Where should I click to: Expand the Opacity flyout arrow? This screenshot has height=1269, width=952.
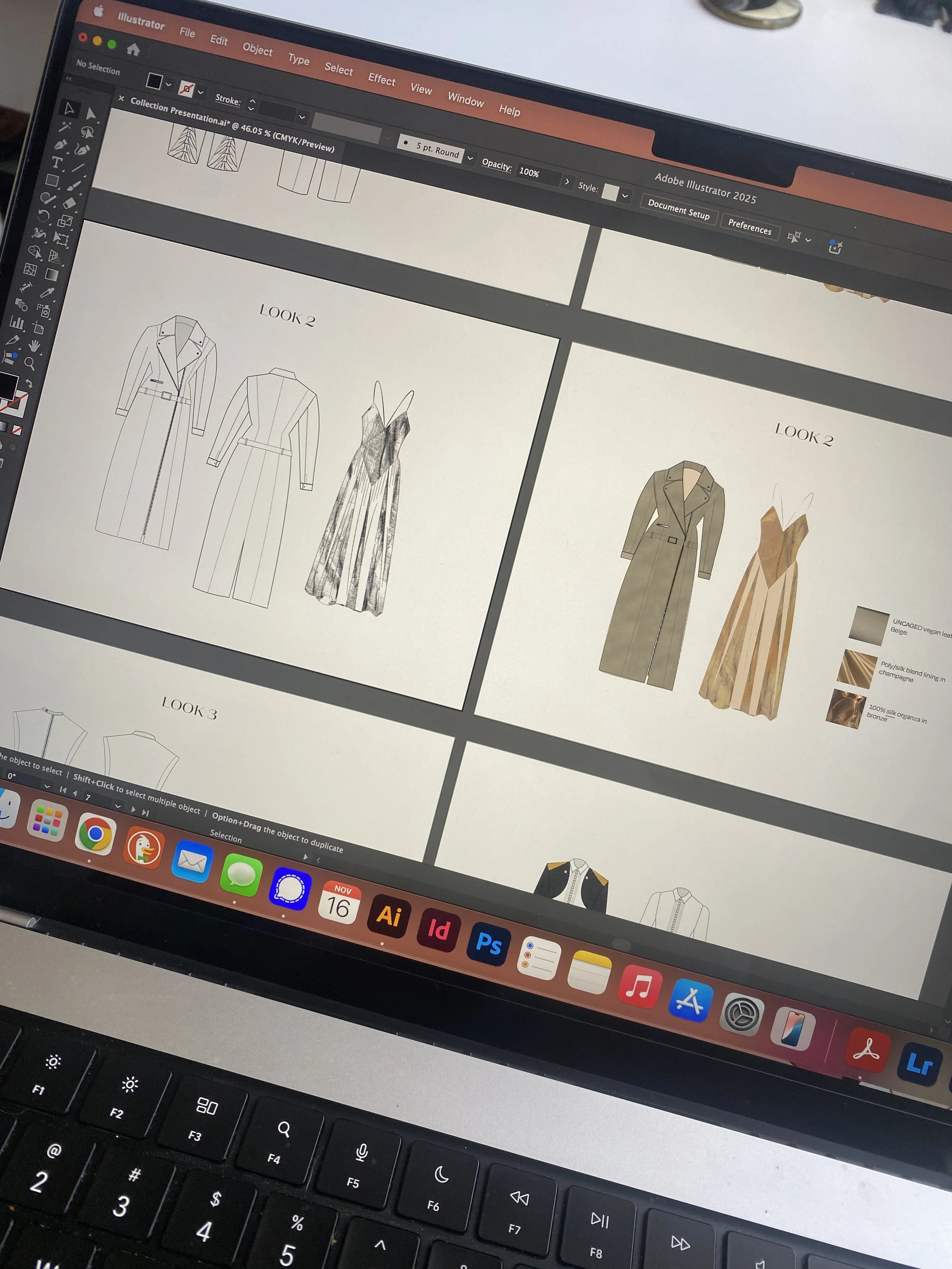[567, 181]
